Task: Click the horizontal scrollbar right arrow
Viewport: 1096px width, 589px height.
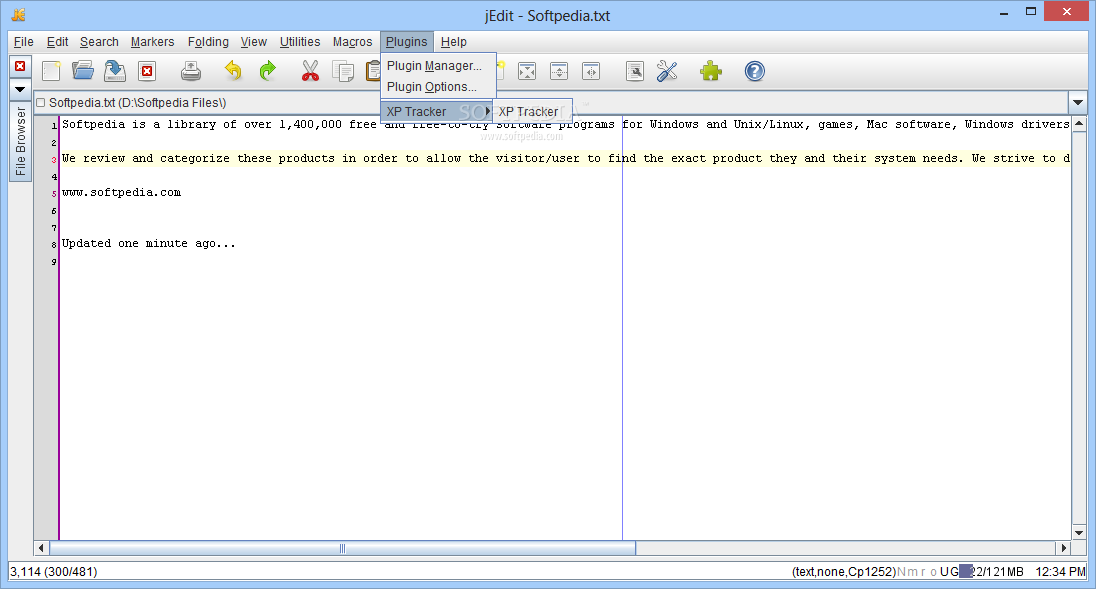Action: click(1064, 548)
